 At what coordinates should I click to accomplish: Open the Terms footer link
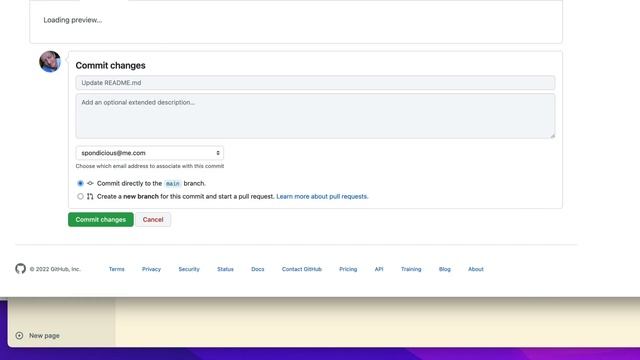click(117, 269)
